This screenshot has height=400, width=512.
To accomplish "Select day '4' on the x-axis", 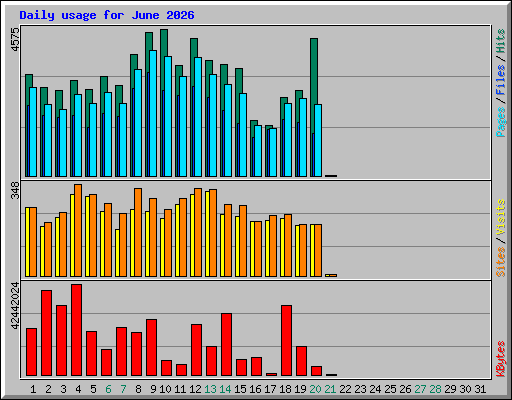I will pyautogui.click(x=78, y=389).
